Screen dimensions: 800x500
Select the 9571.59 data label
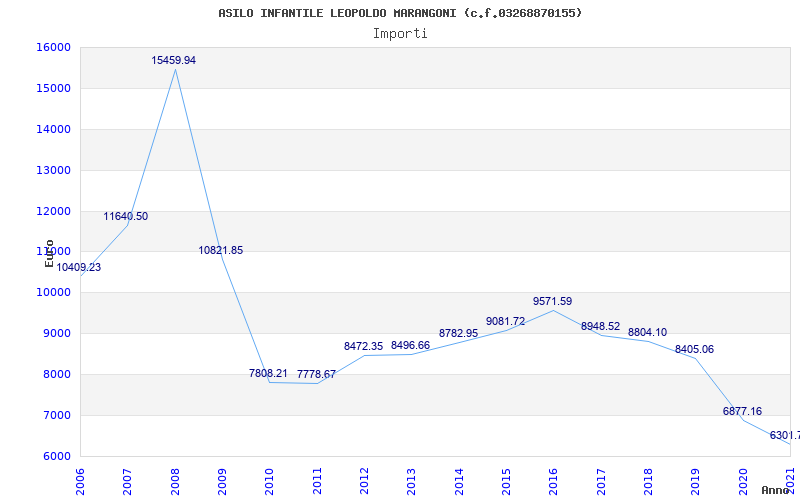tap(553, 302)
